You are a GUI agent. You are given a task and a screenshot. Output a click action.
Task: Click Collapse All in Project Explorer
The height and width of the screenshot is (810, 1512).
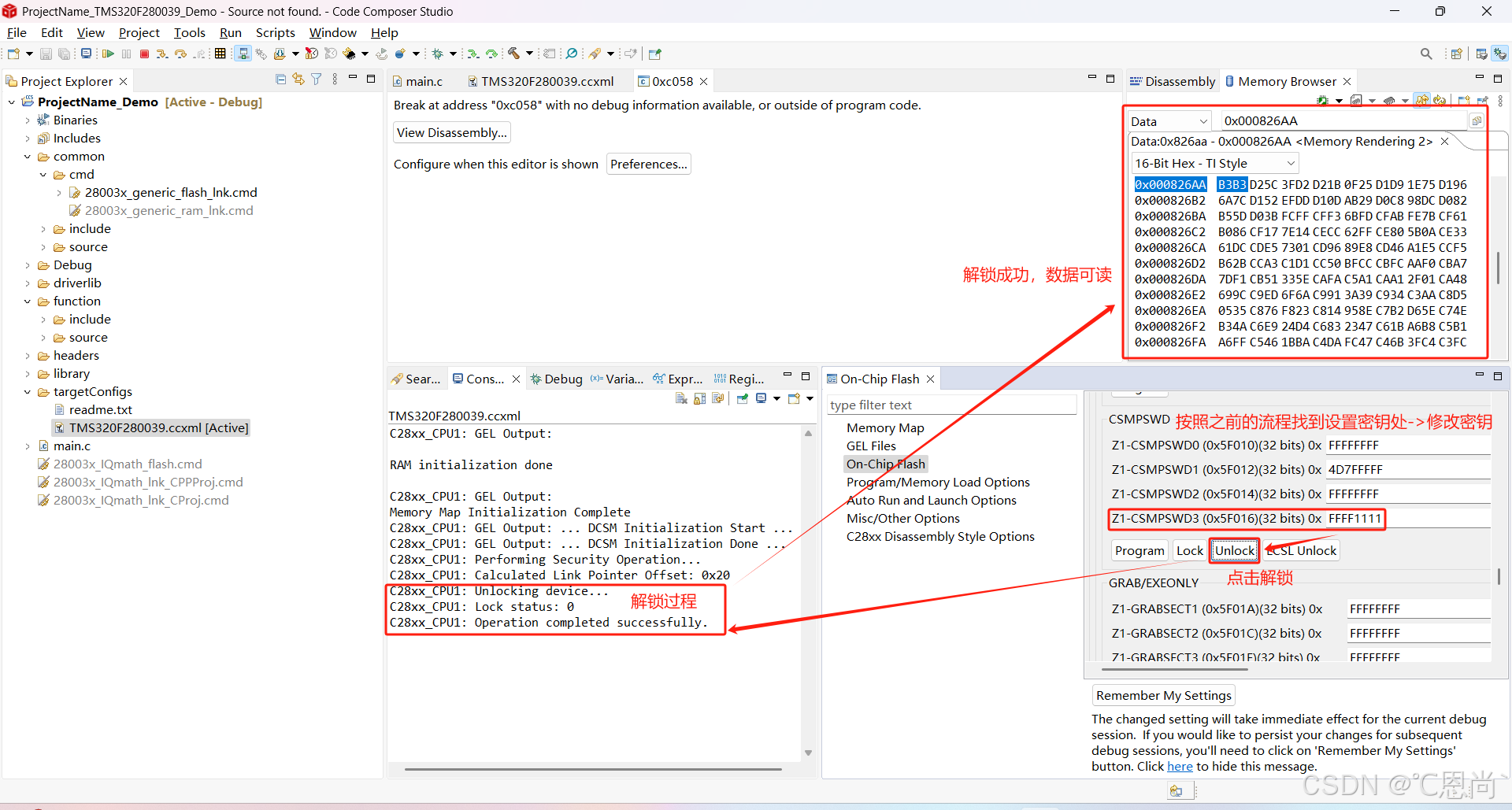pyautogui.click(x=280, y=79)
